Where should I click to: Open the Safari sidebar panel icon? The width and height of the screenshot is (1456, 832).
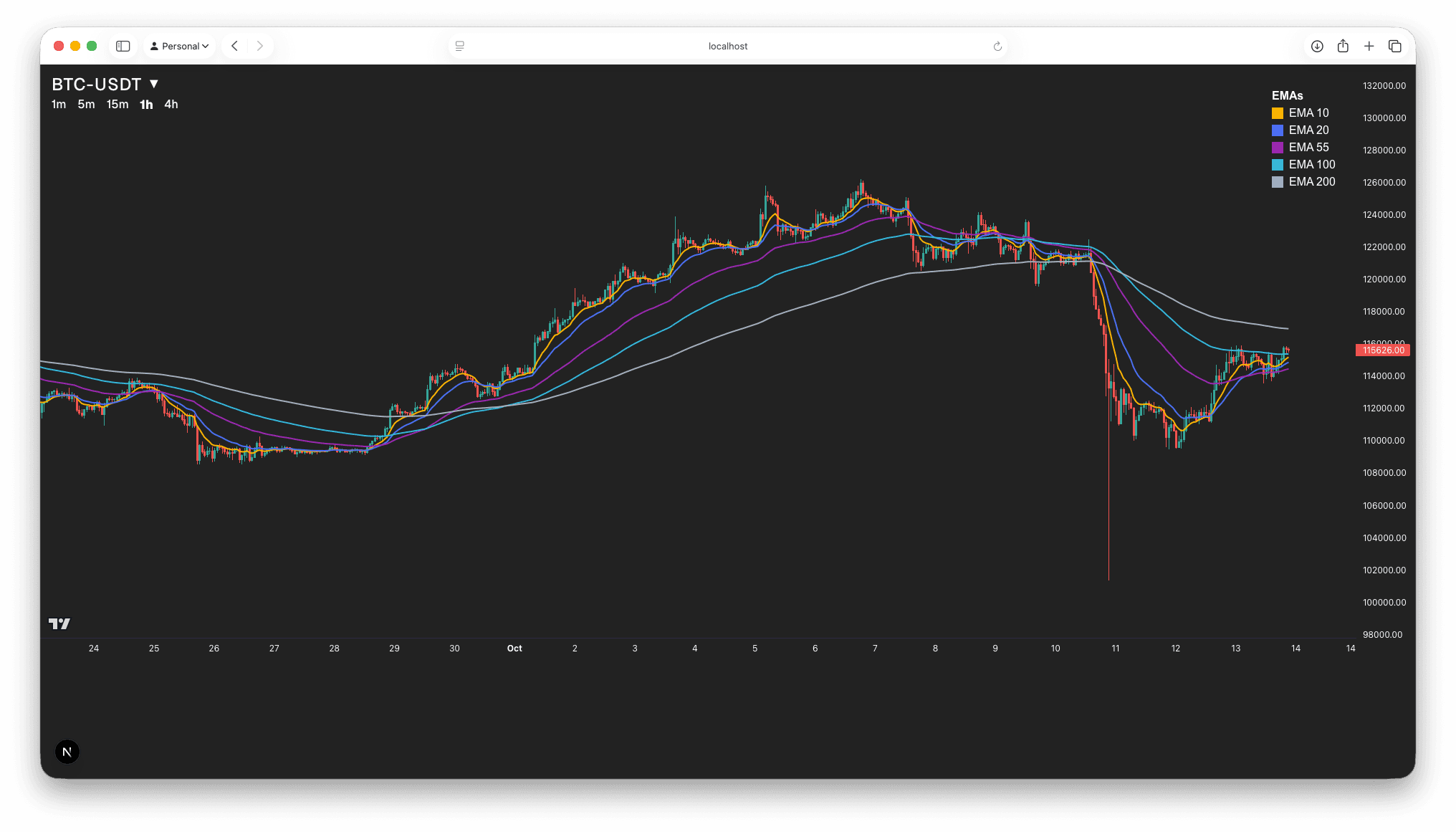123,46
